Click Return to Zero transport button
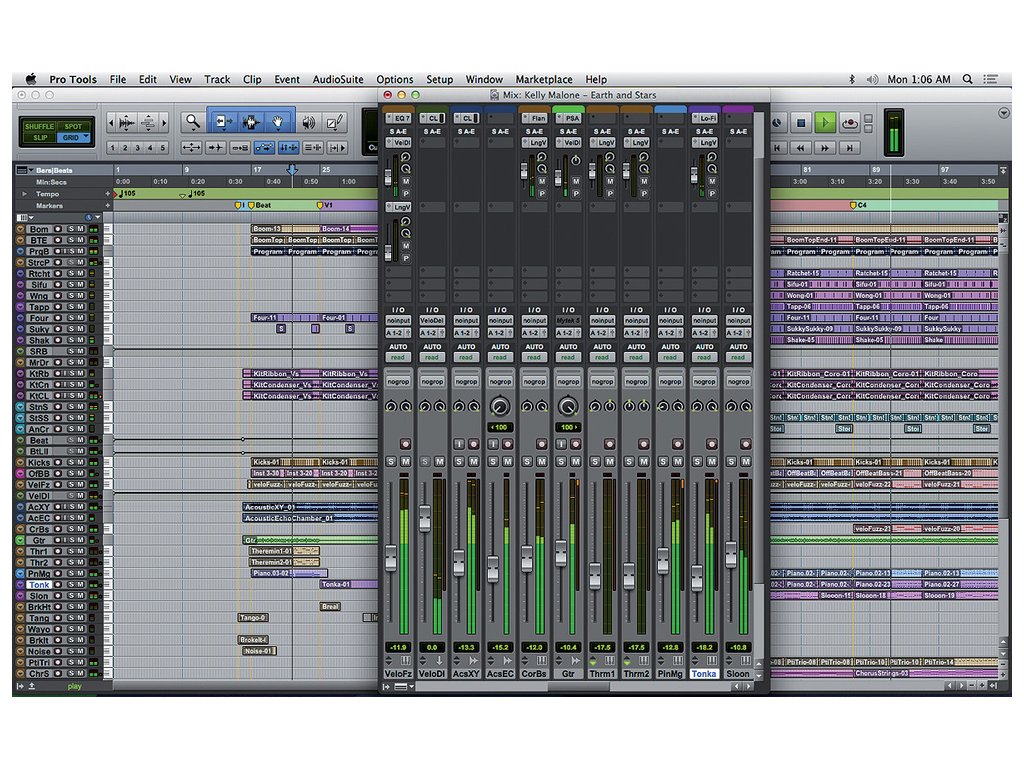This screenshot has height=768, width=1024. click(777, 148)
